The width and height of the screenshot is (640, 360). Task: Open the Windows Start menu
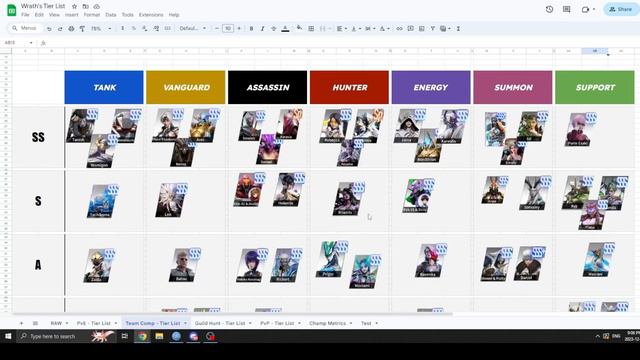(8, 336)
